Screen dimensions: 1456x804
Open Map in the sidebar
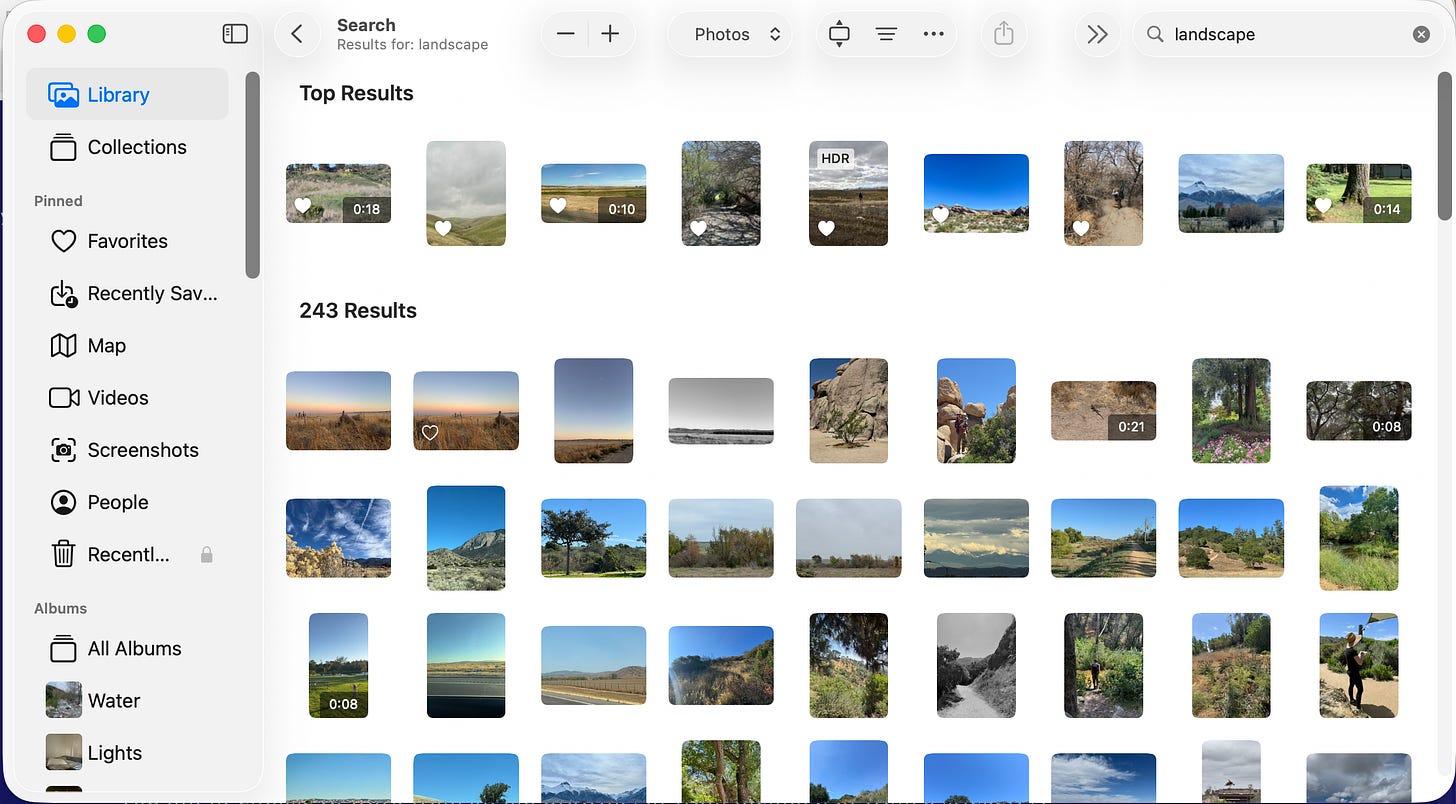click(x=127, y=345)
